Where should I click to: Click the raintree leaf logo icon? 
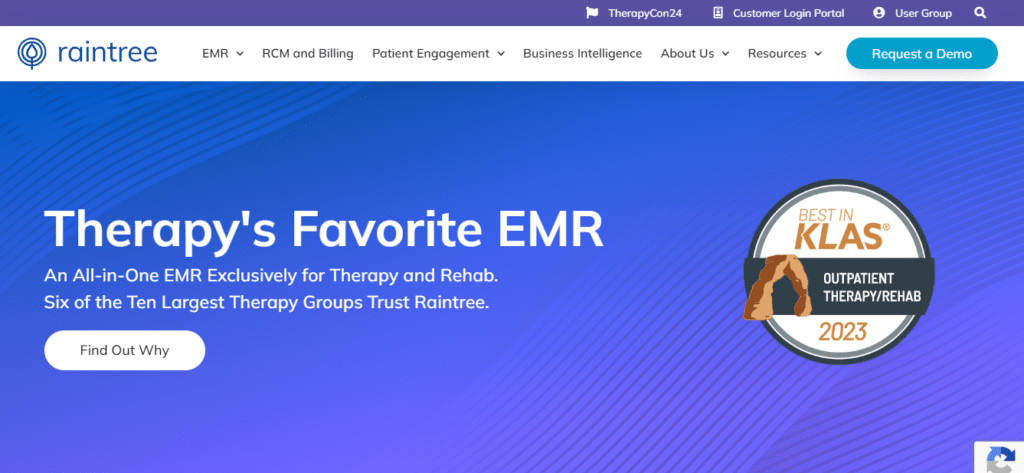click(32, 54)
